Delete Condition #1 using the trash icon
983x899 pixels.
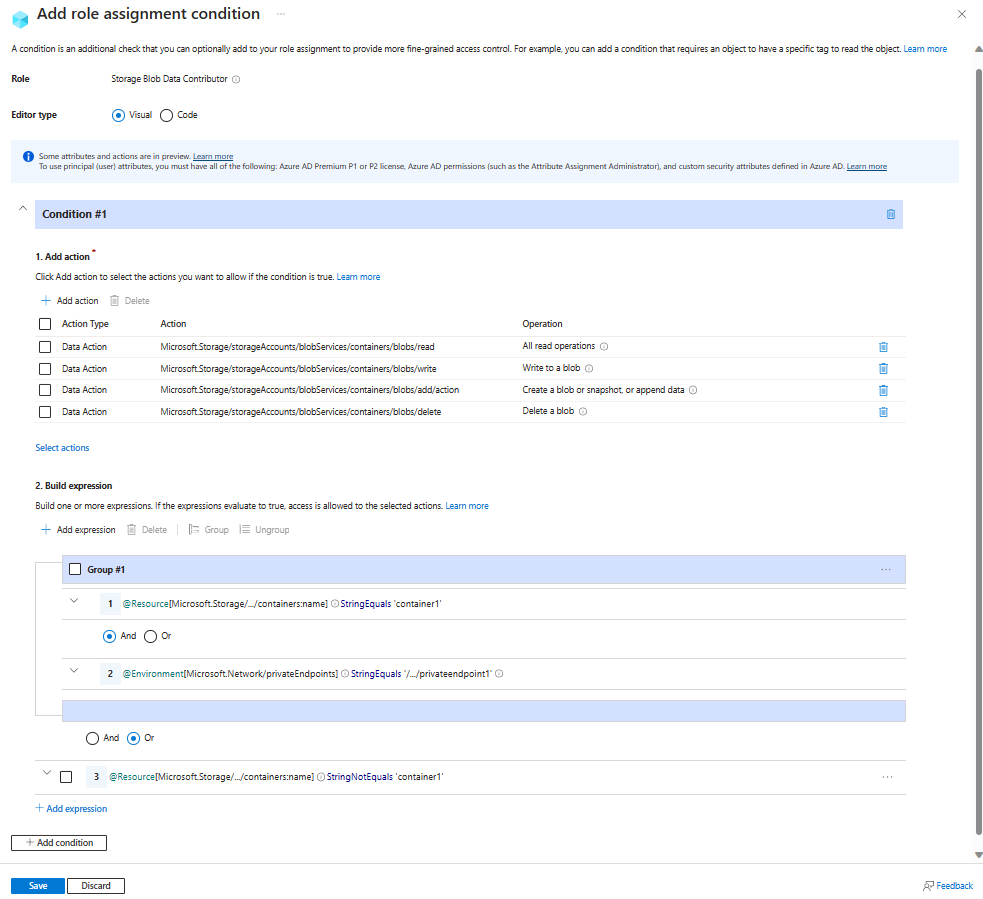point(889,213)
